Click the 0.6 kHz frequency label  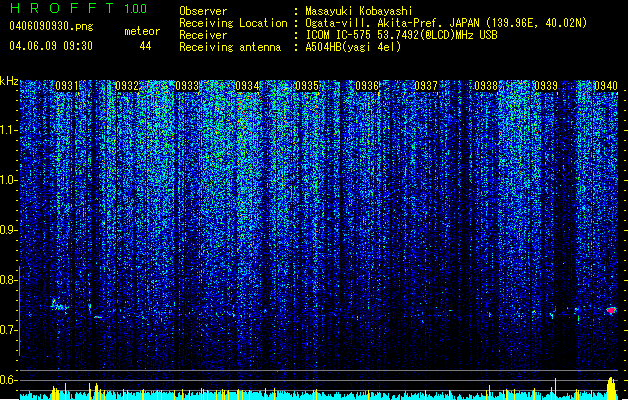[x=9, y=380]
